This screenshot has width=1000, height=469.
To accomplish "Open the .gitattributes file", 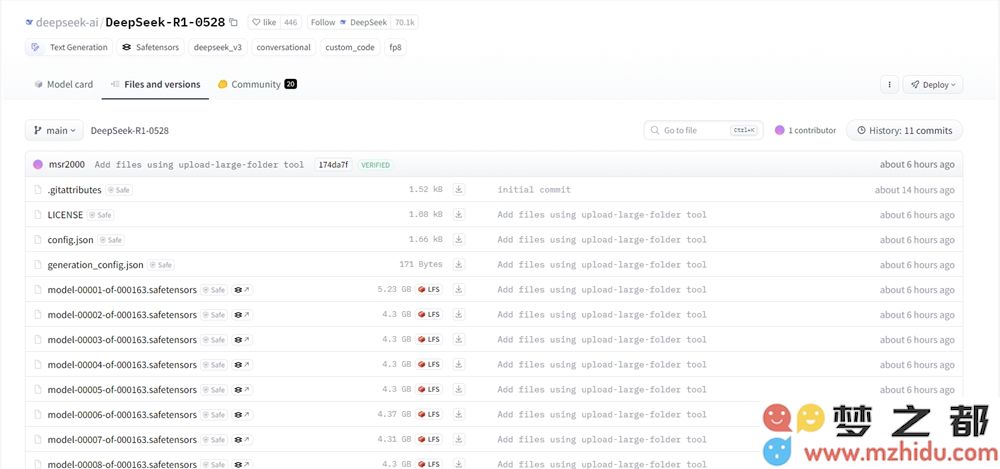I will pyautogui.click(x=74, y=190).
